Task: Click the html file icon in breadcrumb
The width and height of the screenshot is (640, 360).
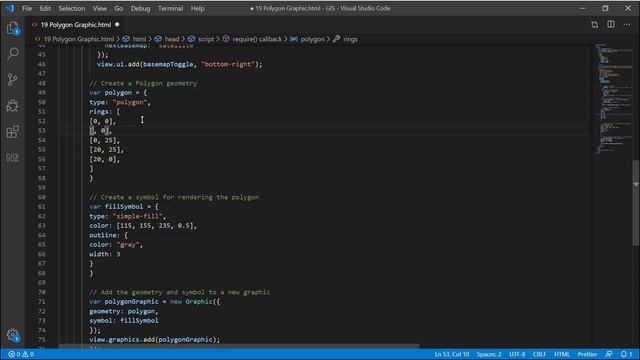Action: coord(38,39)
